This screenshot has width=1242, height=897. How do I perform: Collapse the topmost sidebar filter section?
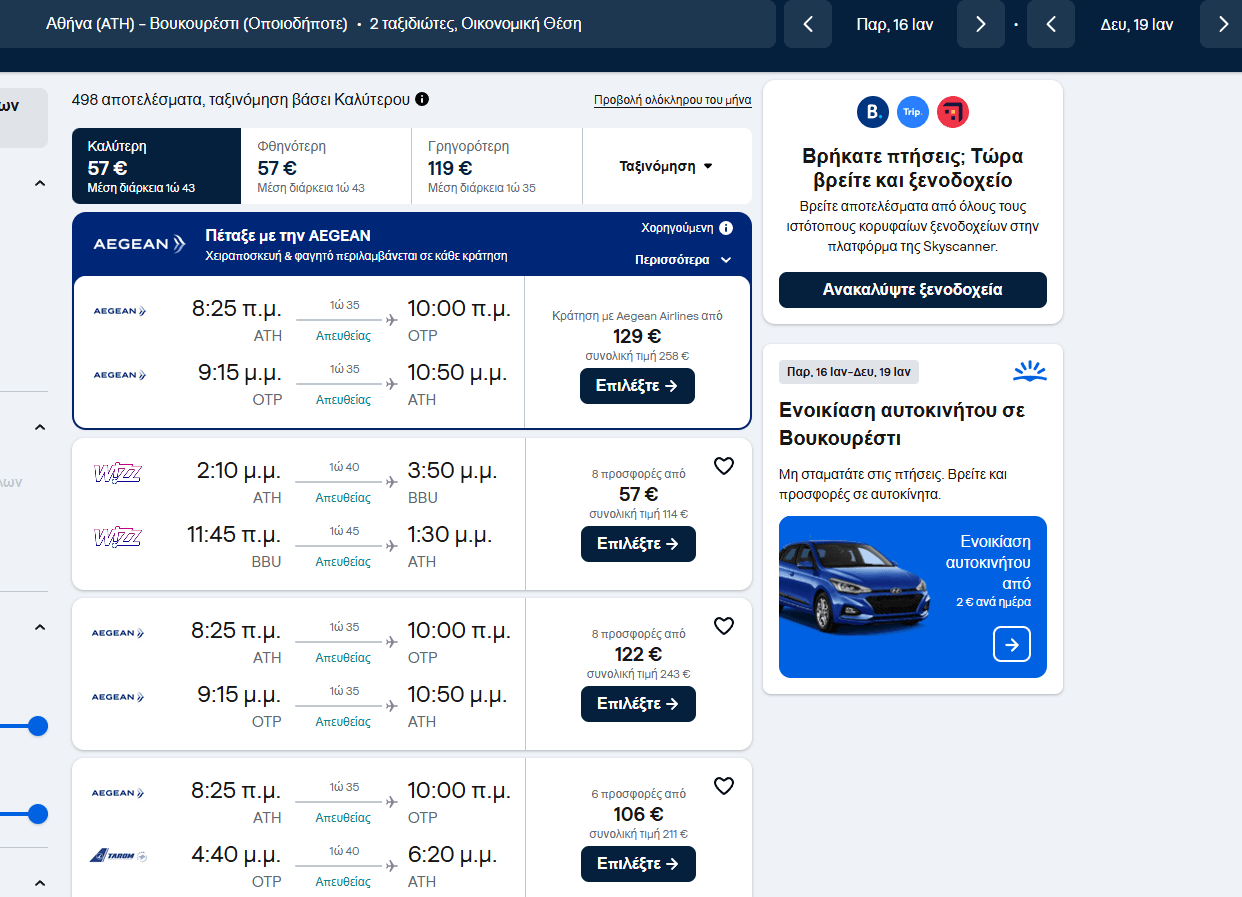(40, 183)
